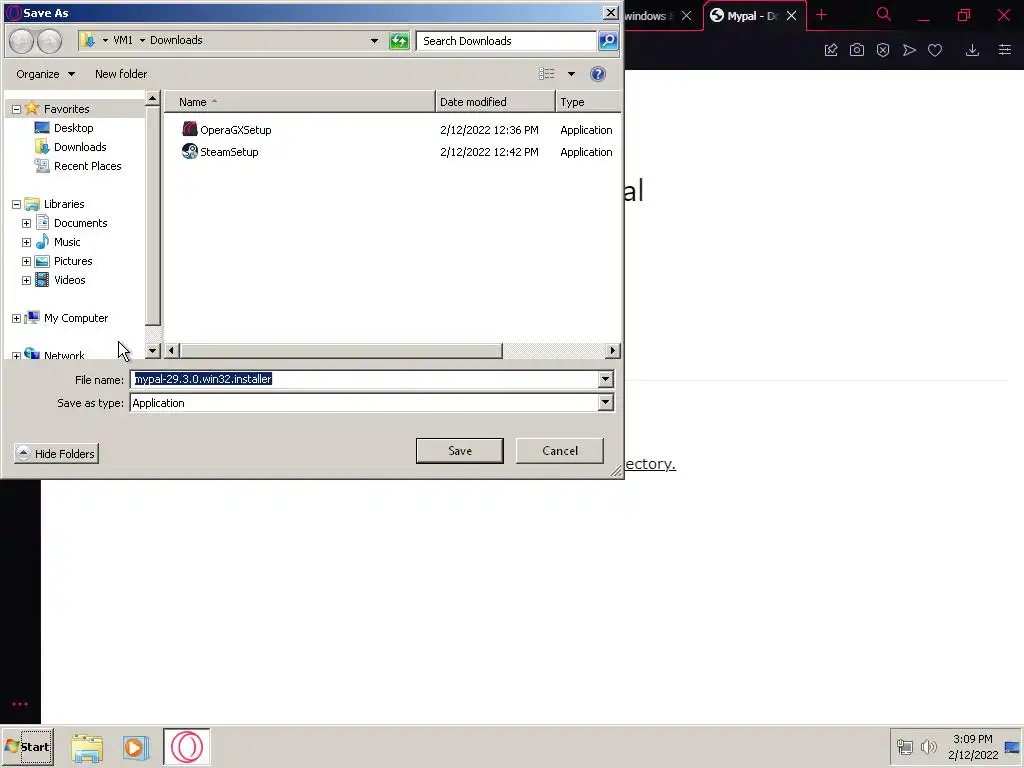
Task: Expand the Pictures library node
Action: click(26, 261)
